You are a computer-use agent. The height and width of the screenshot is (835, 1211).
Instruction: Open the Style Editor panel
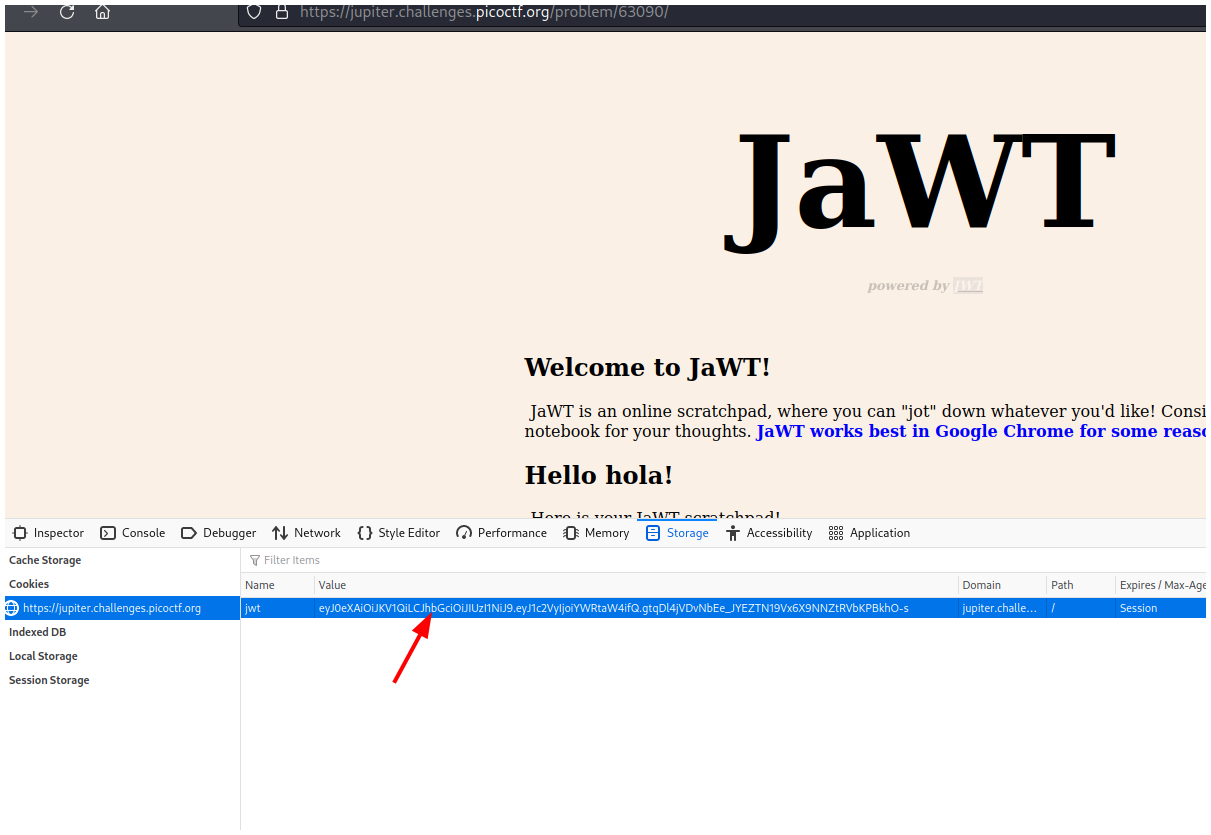point(399,533)
